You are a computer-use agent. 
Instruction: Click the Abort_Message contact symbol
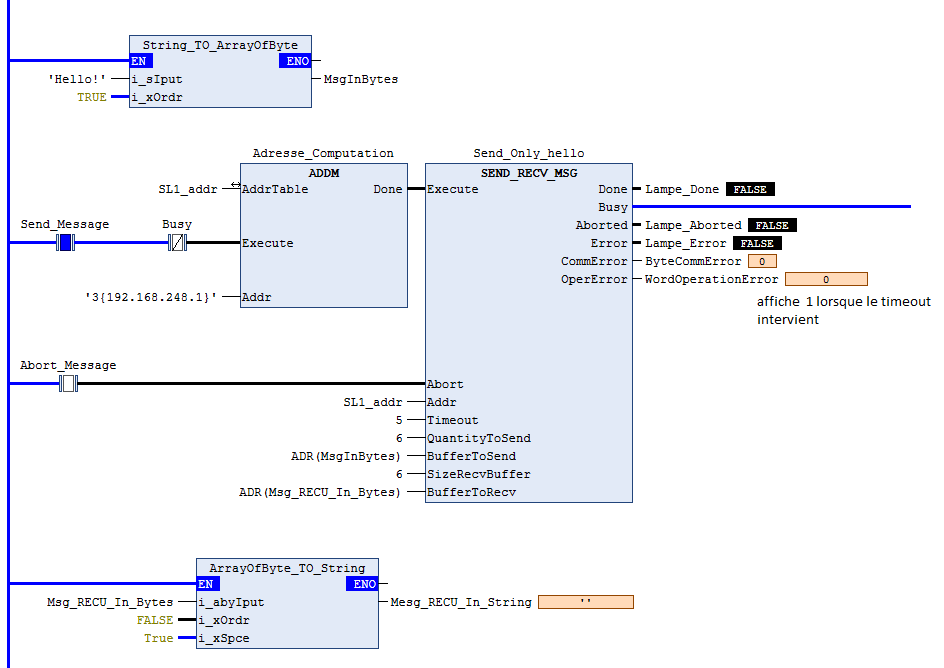click(68, 384)
